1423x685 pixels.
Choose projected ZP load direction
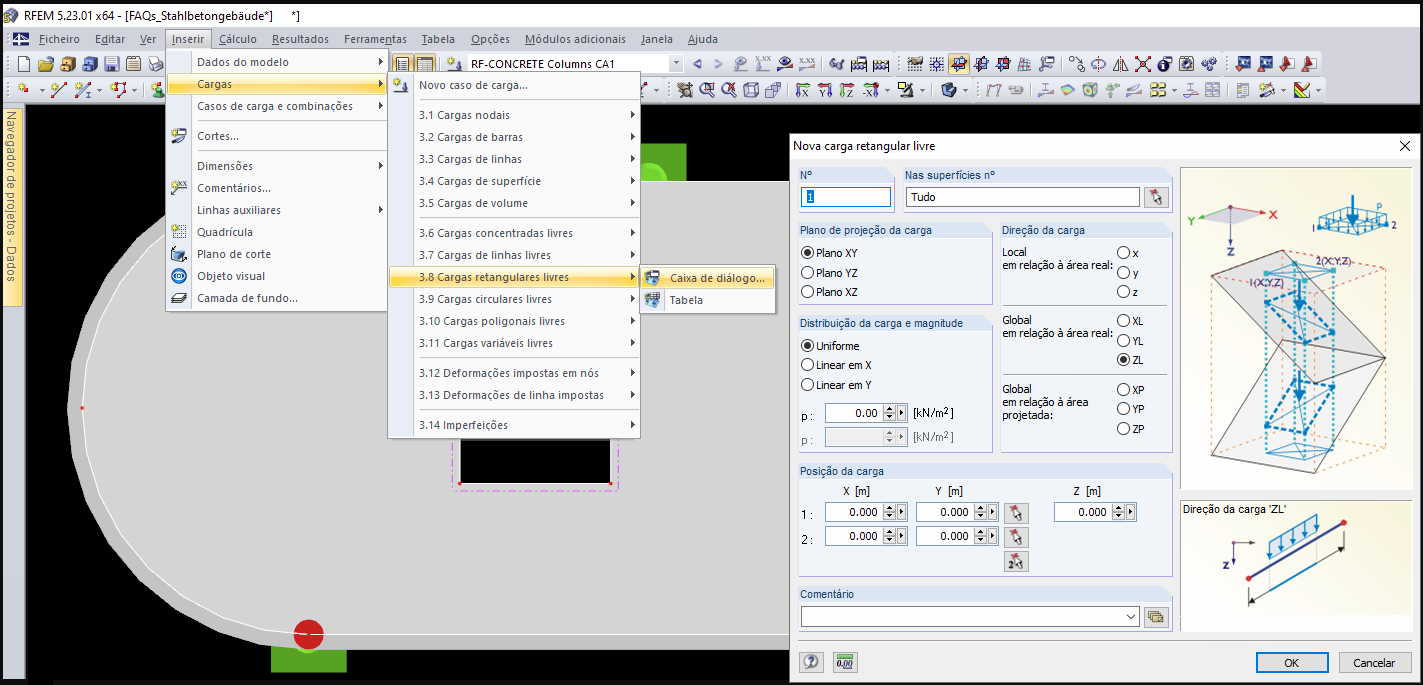coord(1123,429)
